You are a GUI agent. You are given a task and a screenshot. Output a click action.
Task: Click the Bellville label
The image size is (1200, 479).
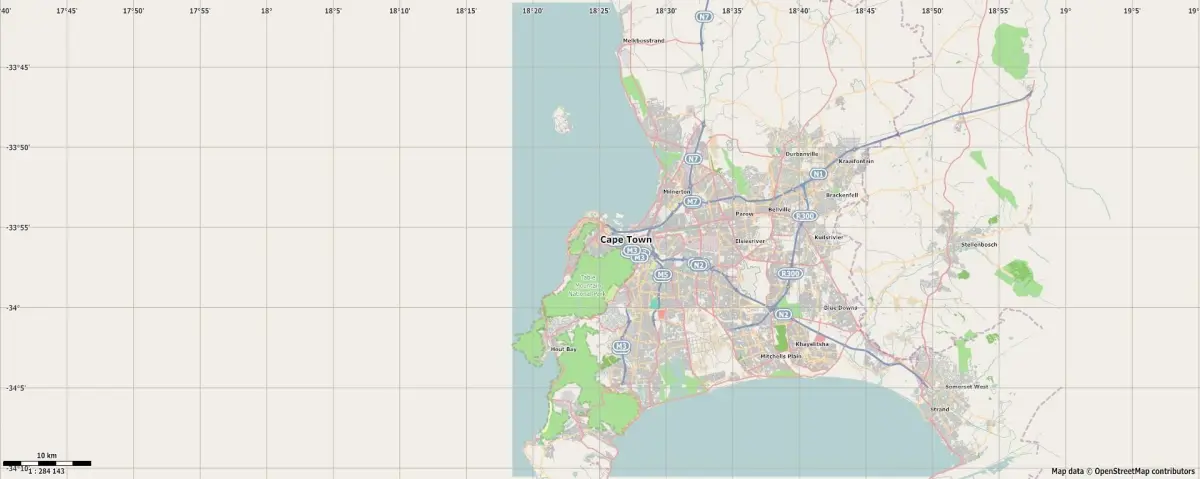[779, 209]
